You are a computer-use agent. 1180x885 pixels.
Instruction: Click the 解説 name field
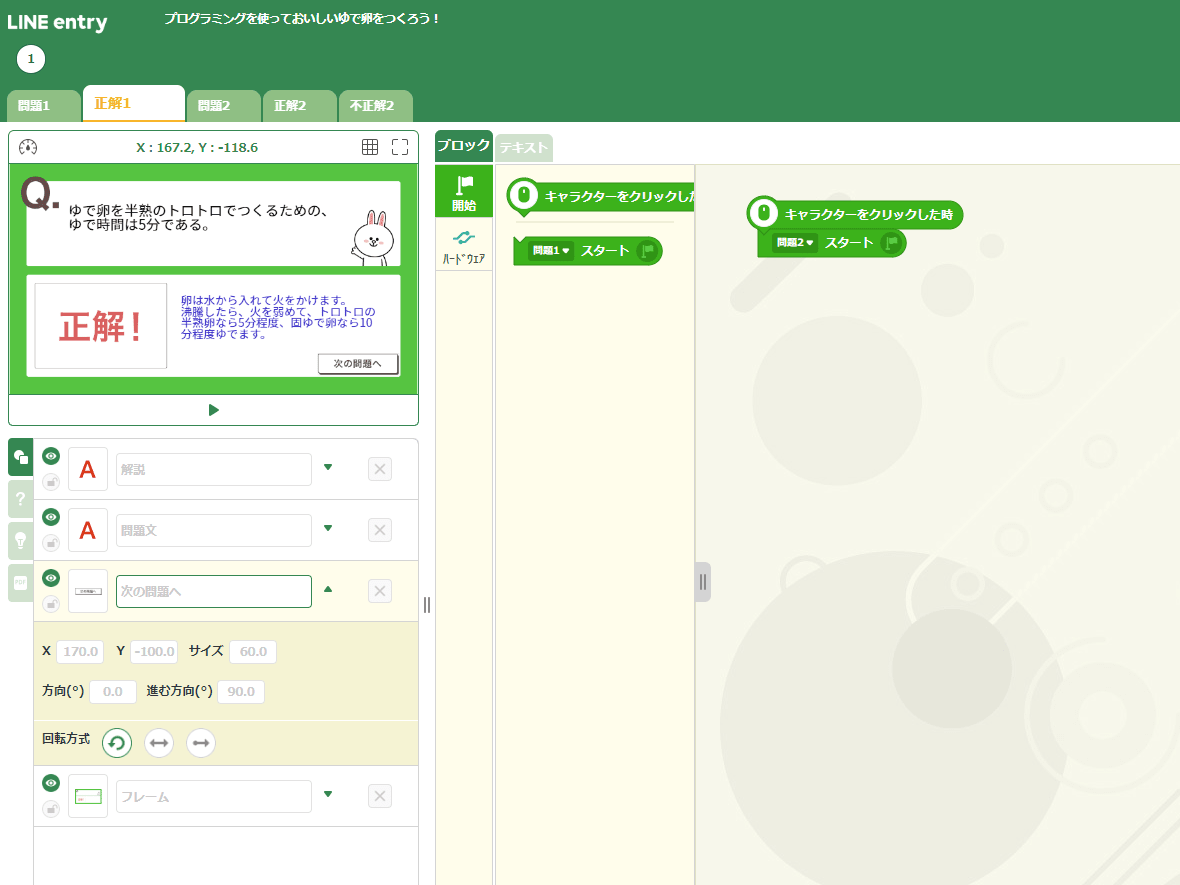[x=214, y=470]
